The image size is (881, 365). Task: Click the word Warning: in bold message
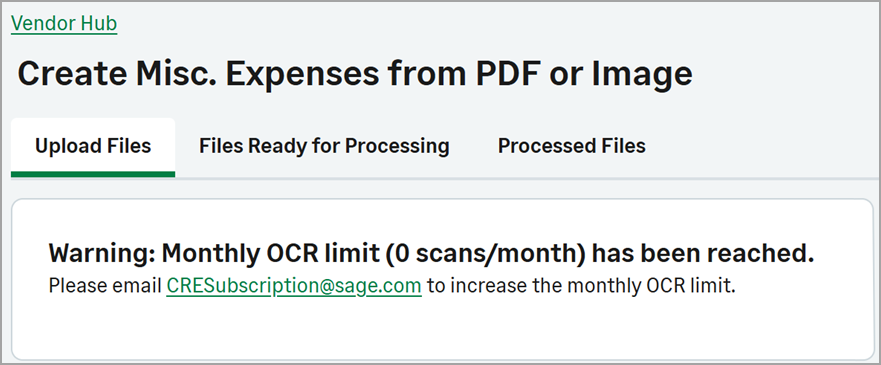pyautogui.click(x=102, y=254)
